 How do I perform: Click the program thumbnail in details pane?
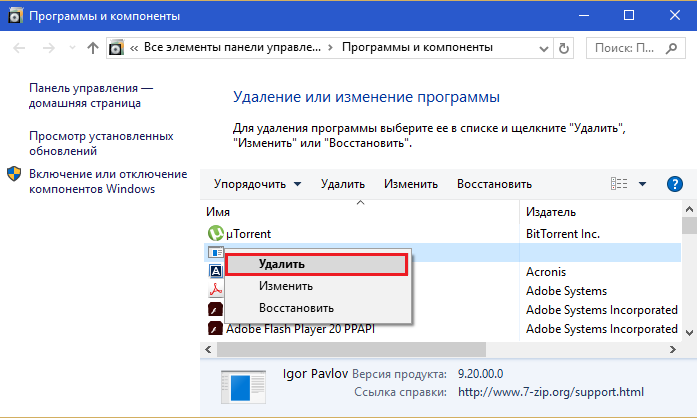[x=244, y=386]
